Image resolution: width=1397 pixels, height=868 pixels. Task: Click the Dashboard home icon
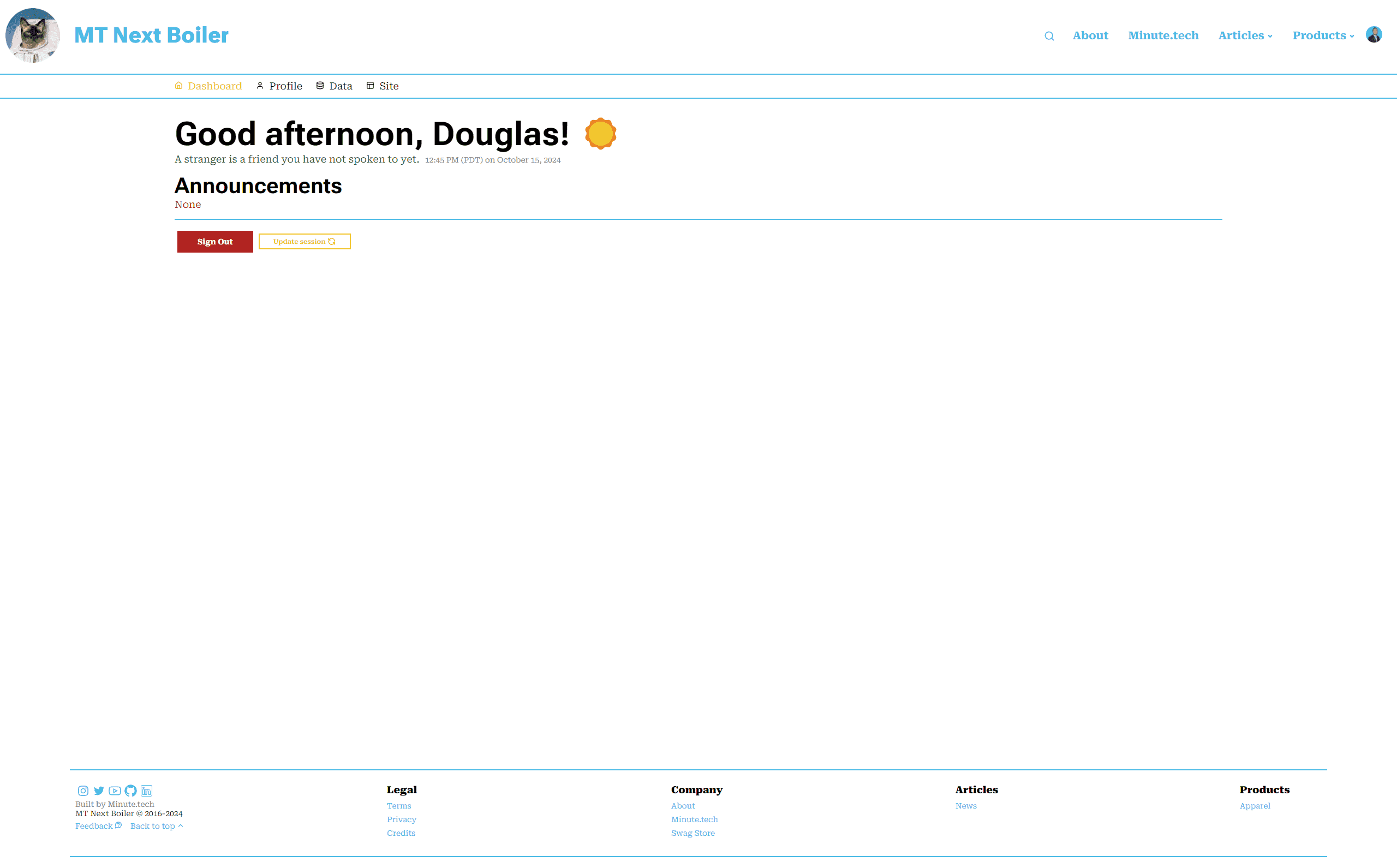point(178,86)
